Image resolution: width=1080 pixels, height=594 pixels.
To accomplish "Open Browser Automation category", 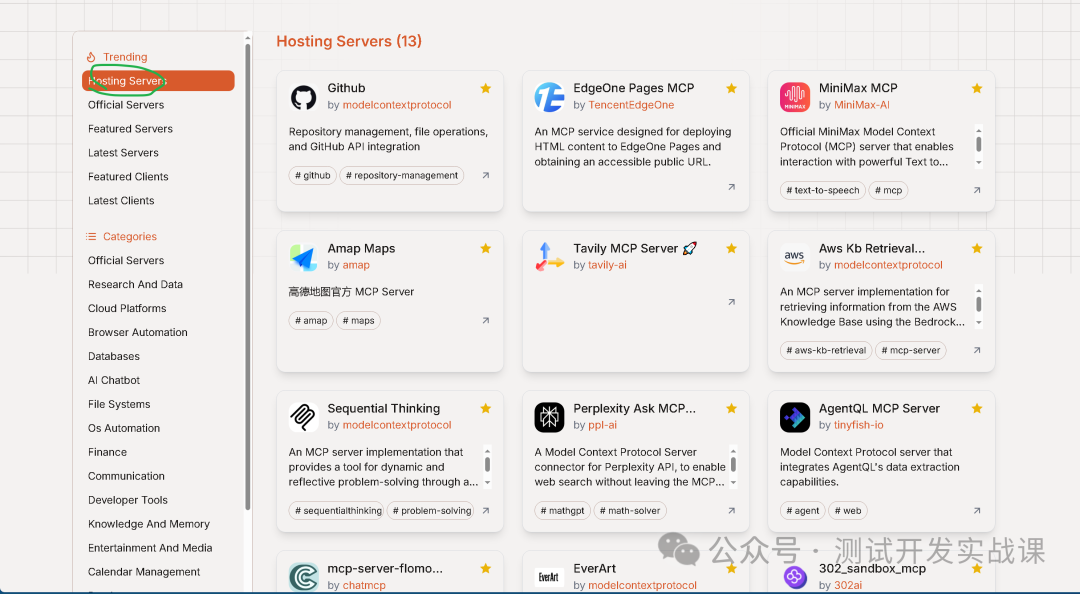I will [138, 332].
